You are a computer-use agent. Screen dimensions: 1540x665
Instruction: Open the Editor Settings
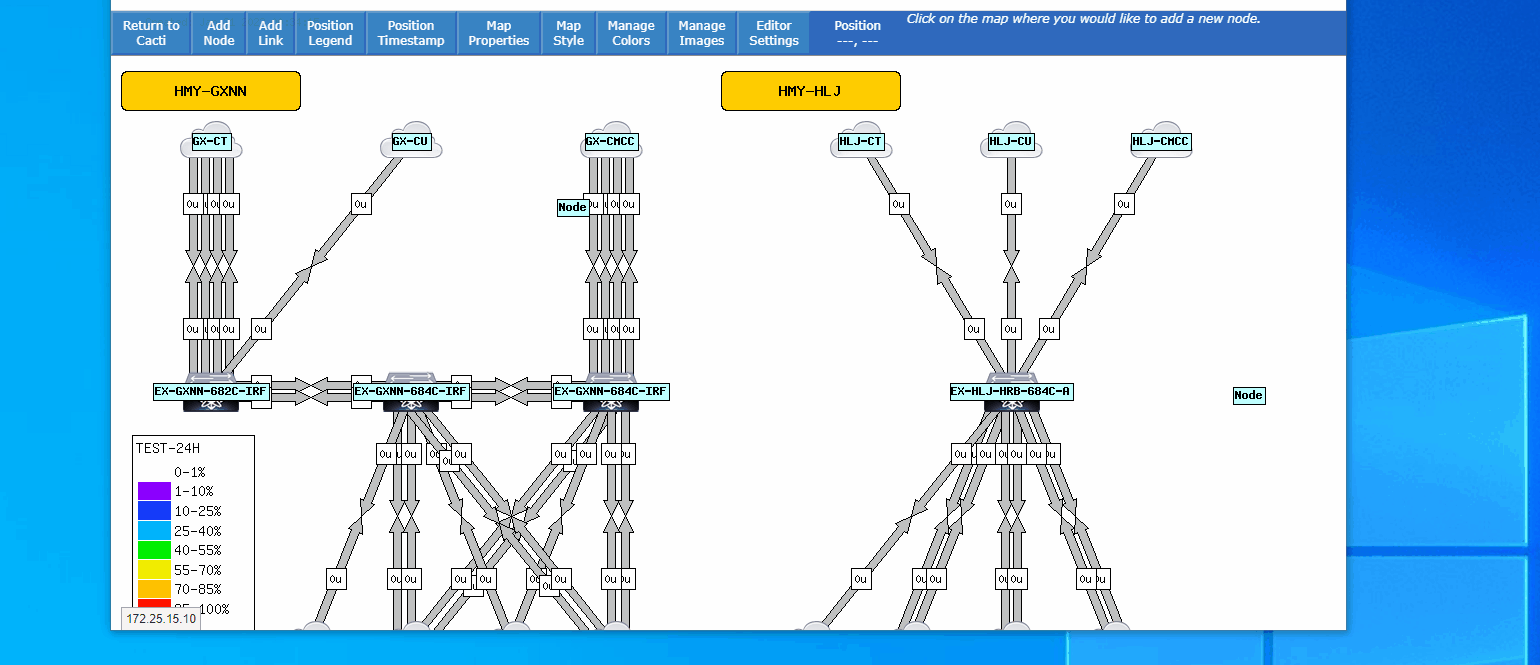(x=773, y=32)
